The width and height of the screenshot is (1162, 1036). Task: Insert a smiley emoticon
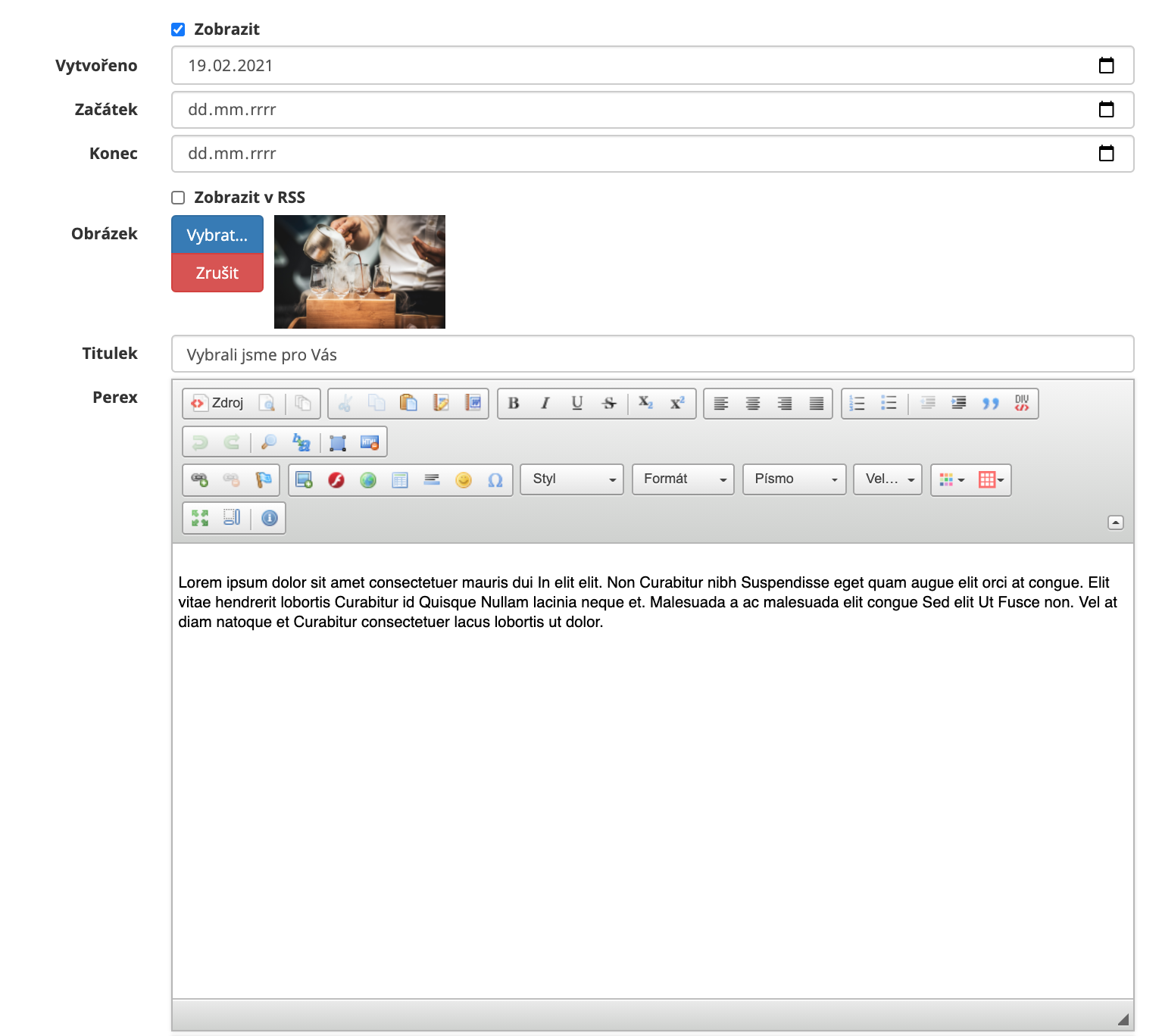click(x=464, y=480)
